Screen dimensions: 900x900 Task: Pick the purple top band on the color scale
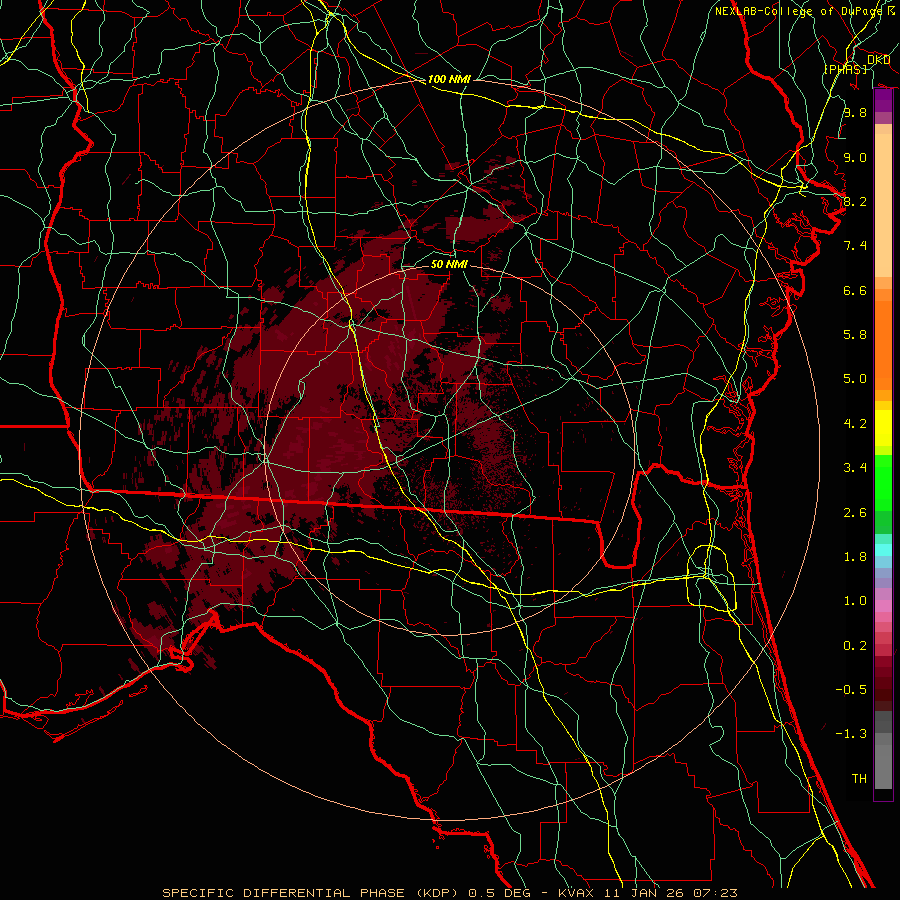point(883,100)
